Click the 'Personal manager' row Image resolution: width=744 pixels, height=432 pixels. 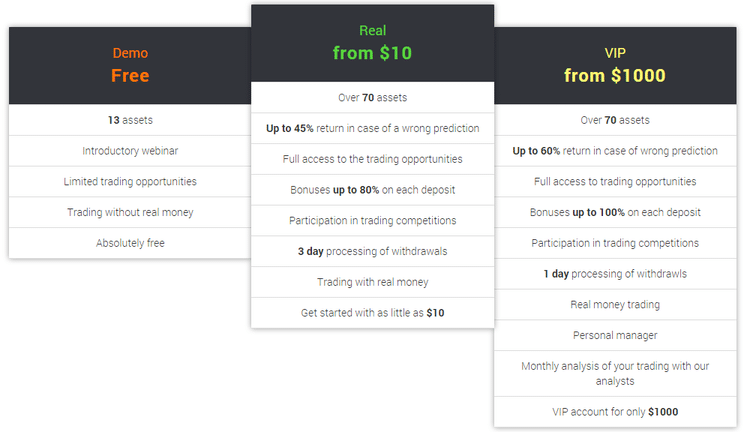point(615,335)
